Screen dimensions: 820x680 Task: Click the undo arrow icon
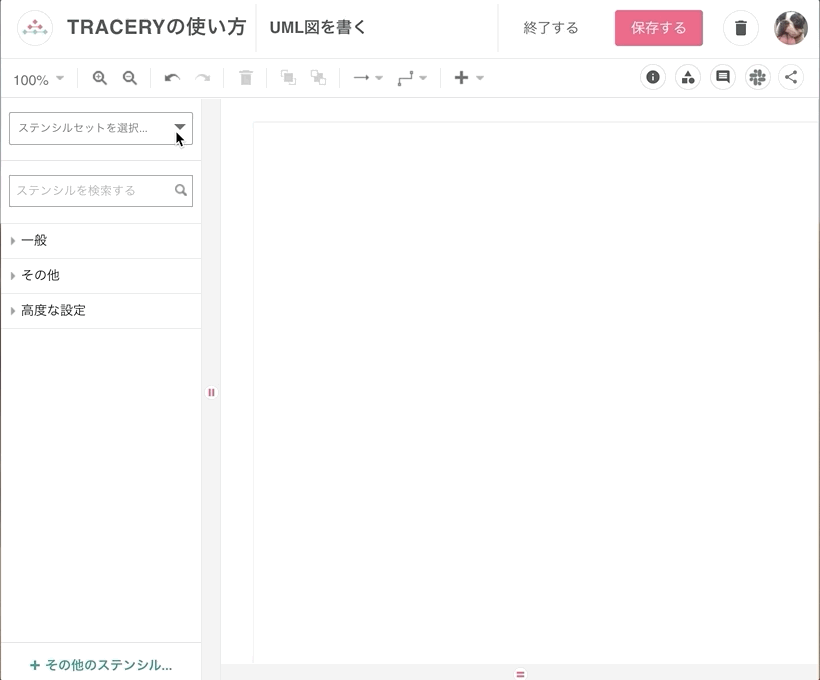click(172, 77)
